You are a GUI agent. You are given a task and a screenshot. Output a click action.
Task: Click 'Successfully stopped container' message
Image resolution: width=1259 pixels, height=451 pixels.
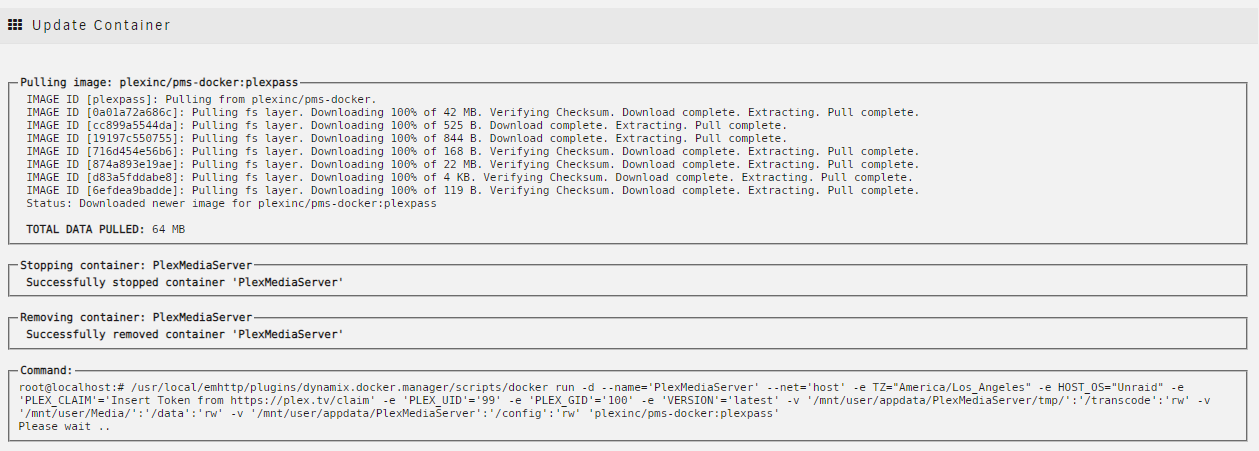point(184,283)
